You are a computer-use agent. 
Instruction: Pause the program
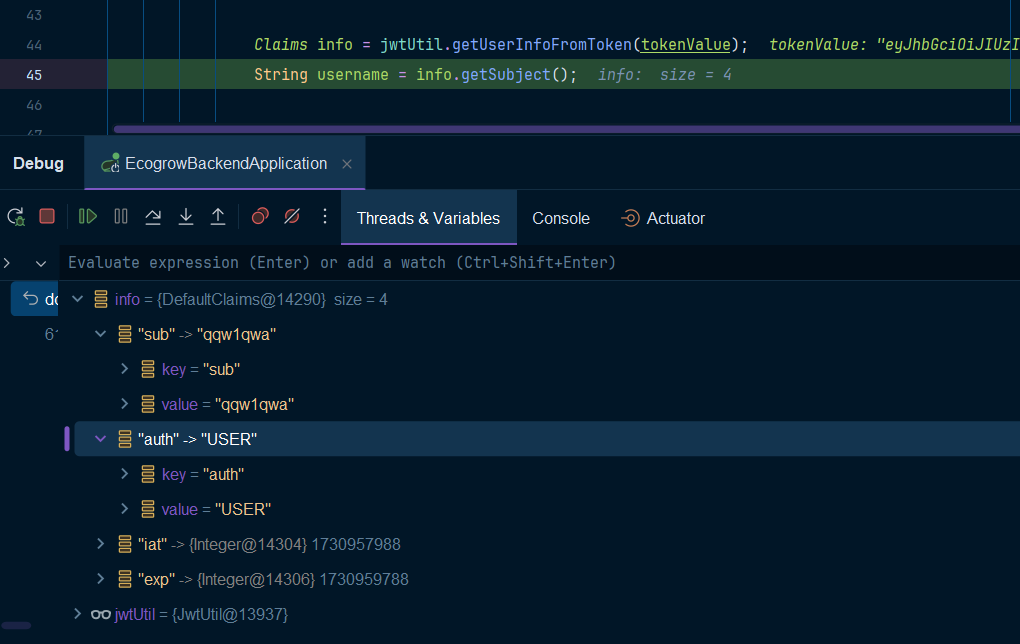(x=121, y=216)
